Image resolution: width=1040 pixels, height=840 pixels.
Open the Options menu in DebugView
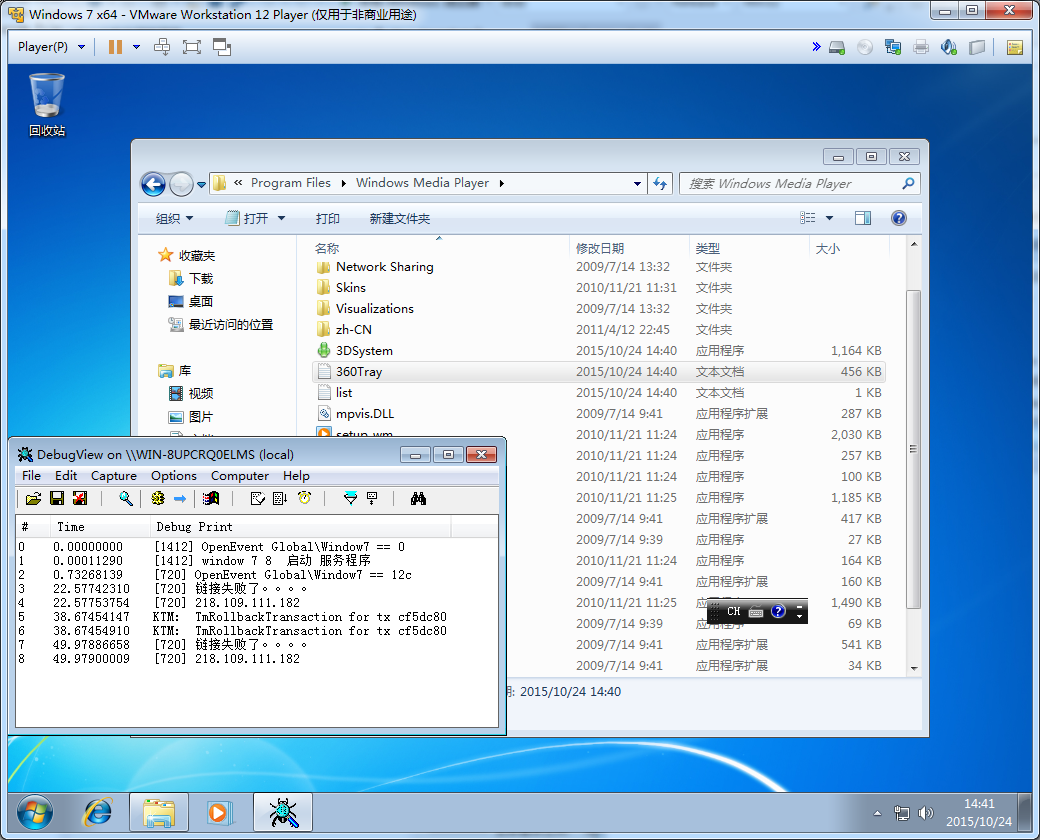pos(174,476)
